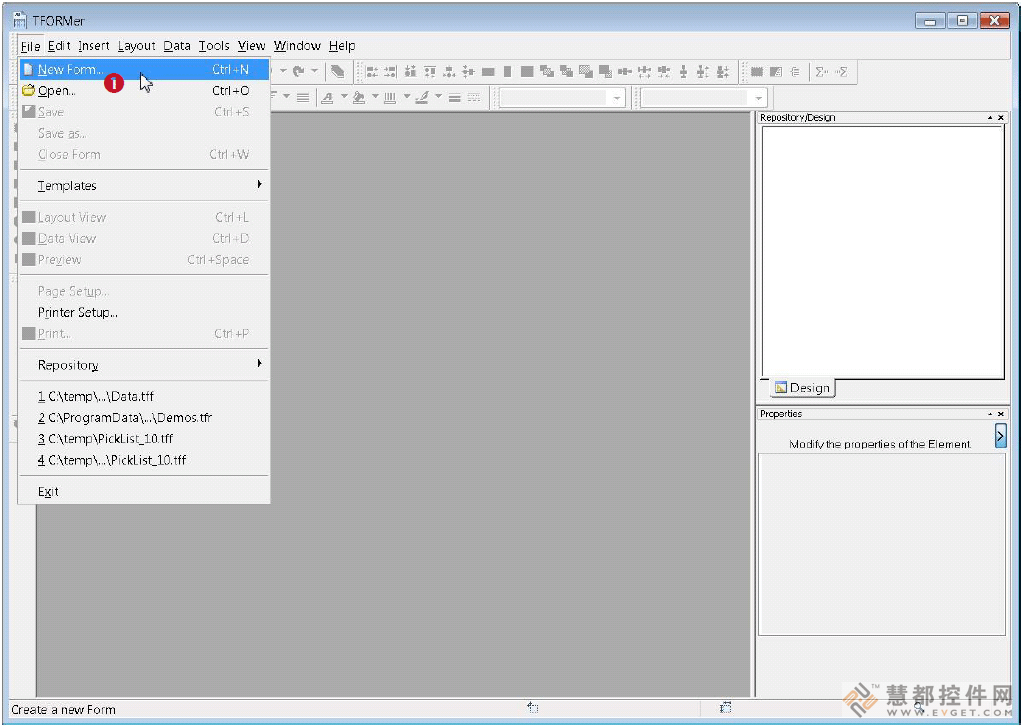Open the barcode icon dropdown arrow

pos(407,97)
